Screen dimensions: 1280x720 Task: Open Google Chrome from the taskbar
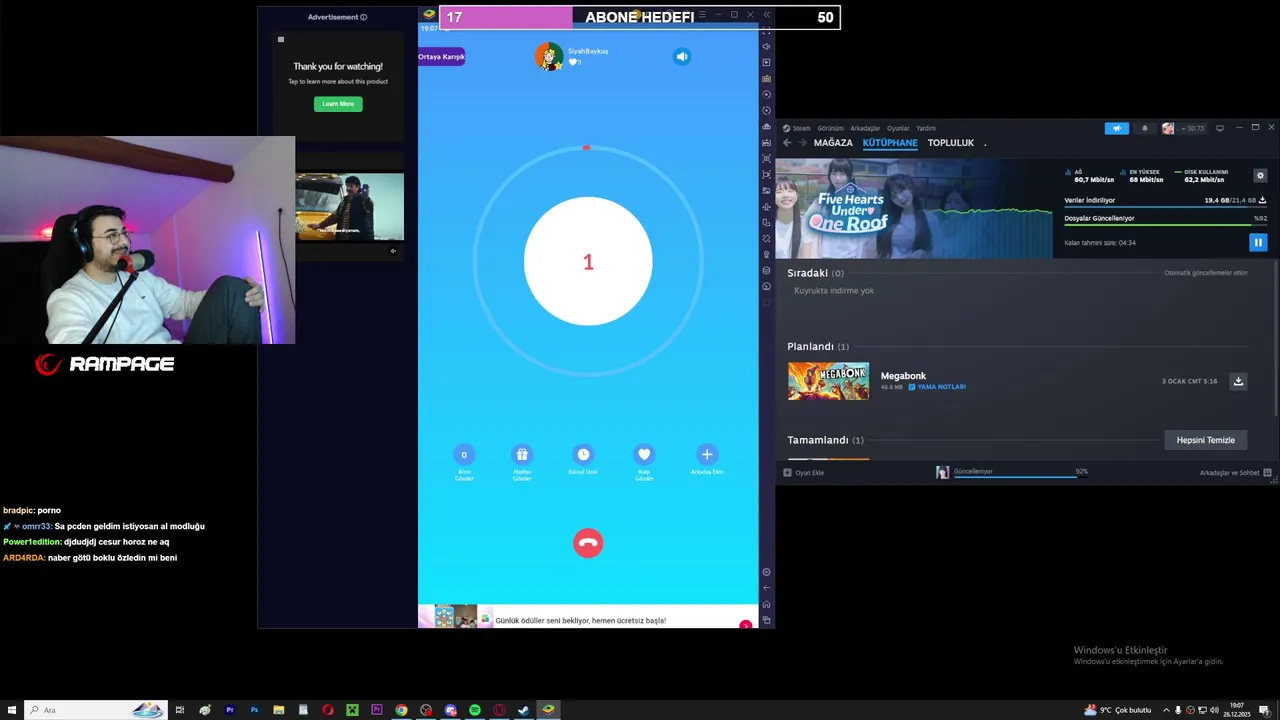coord(401,710)
